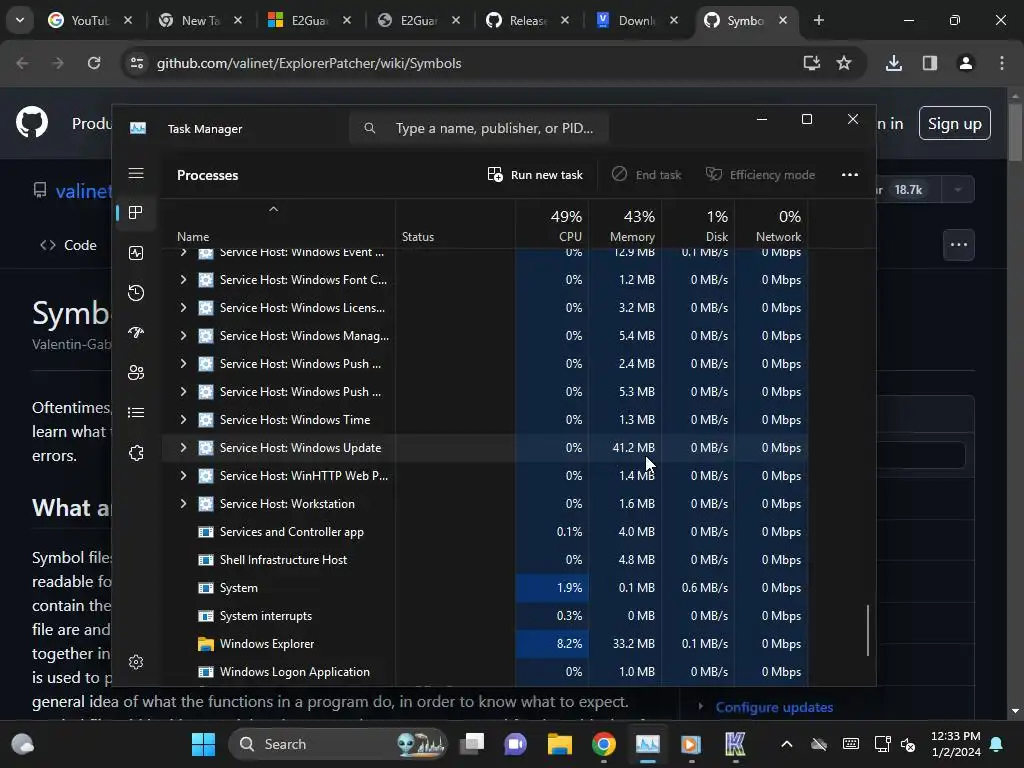Expand Service Host: Workstation row
This screenshot has width=1024, height=768.
click(x=184, y=504)
